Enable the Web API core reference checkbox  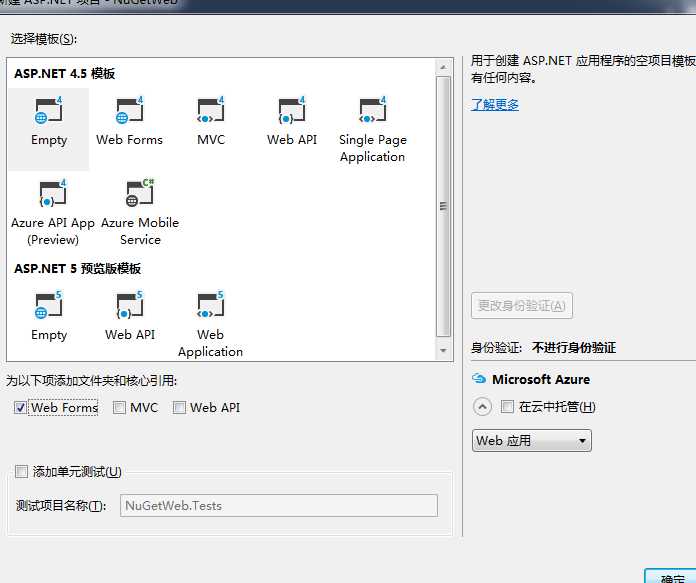[179, 407]
